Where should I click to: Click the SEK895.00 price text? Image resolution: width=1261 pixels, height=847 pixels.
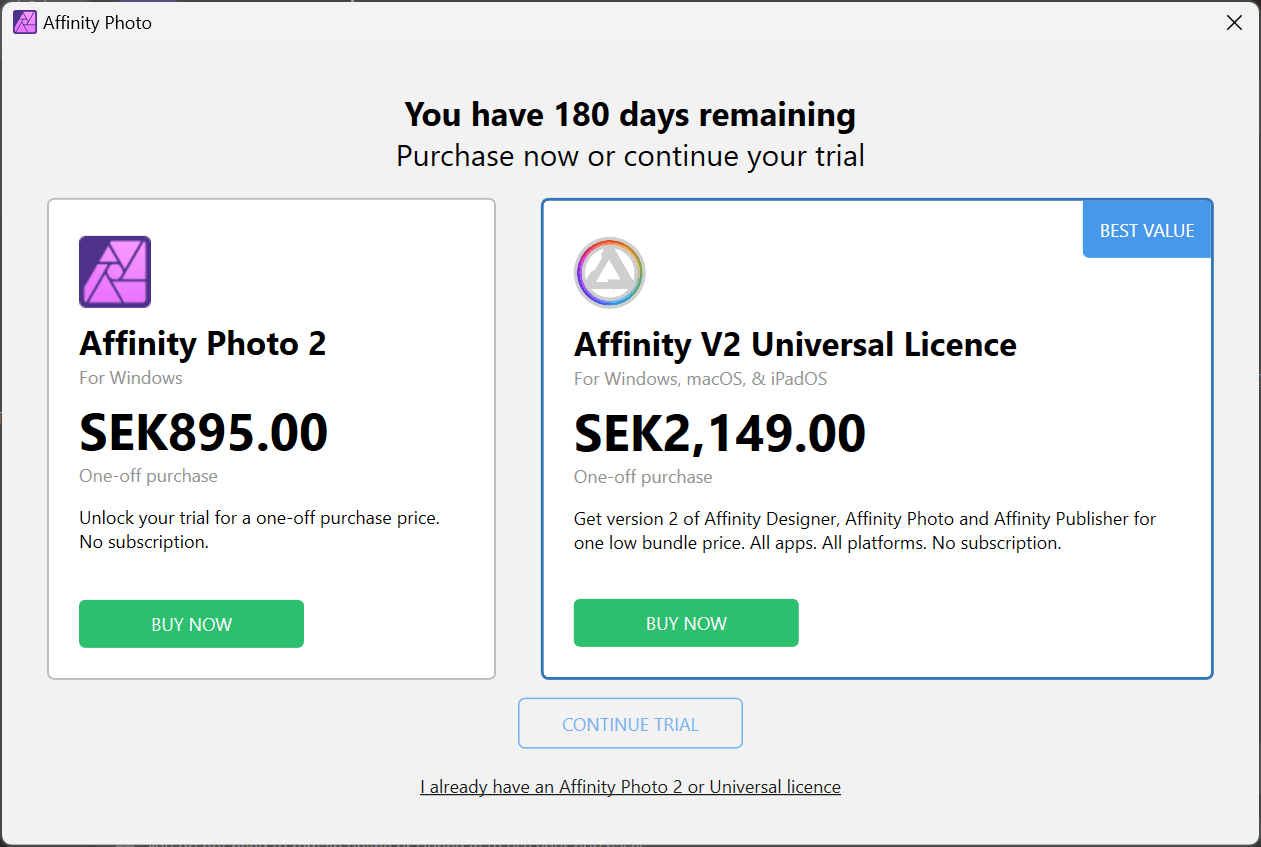click(203, 432)
